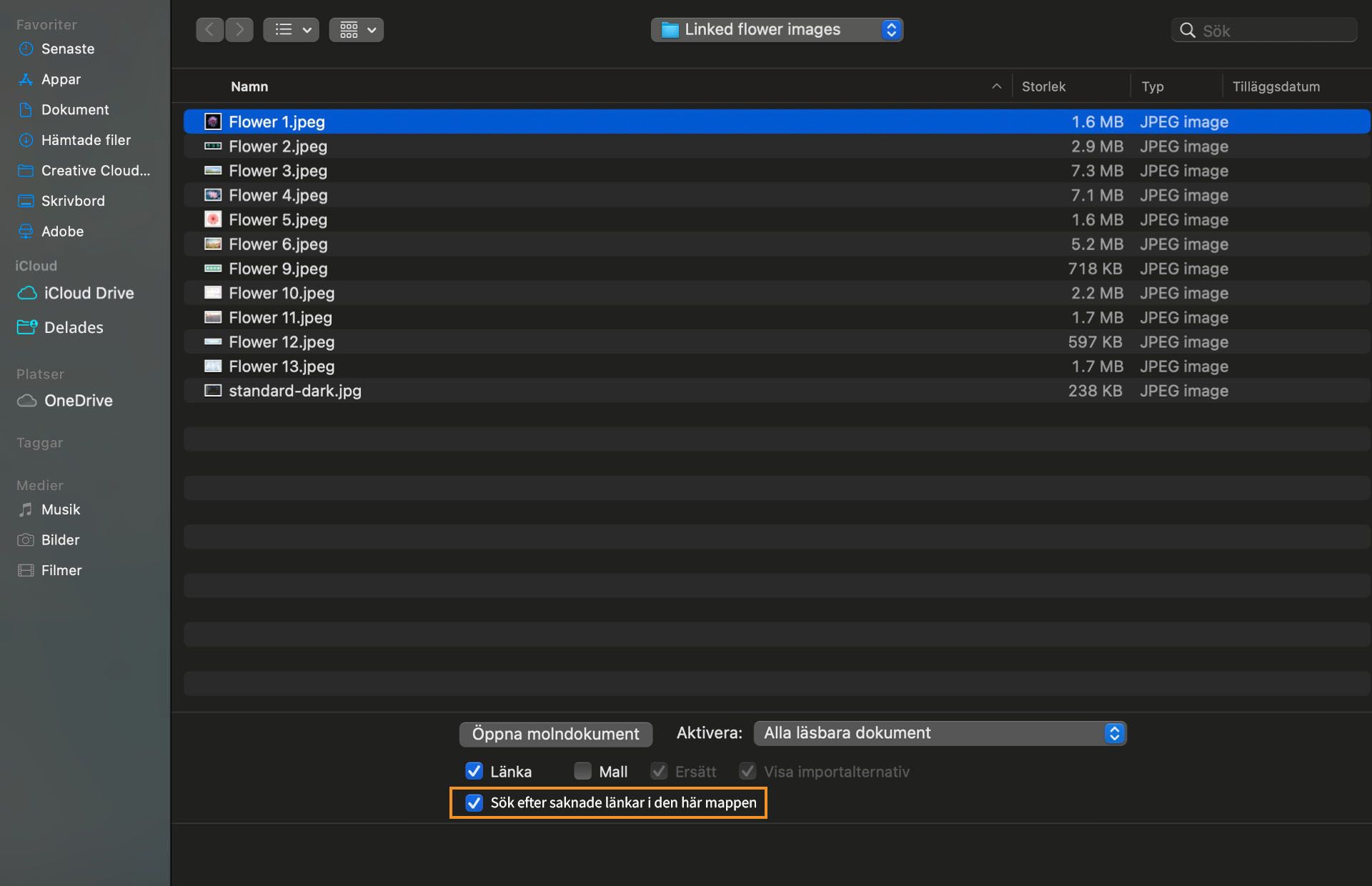
Task: Open iCloud Drive in the sidebar
Action: pos(89,294)
